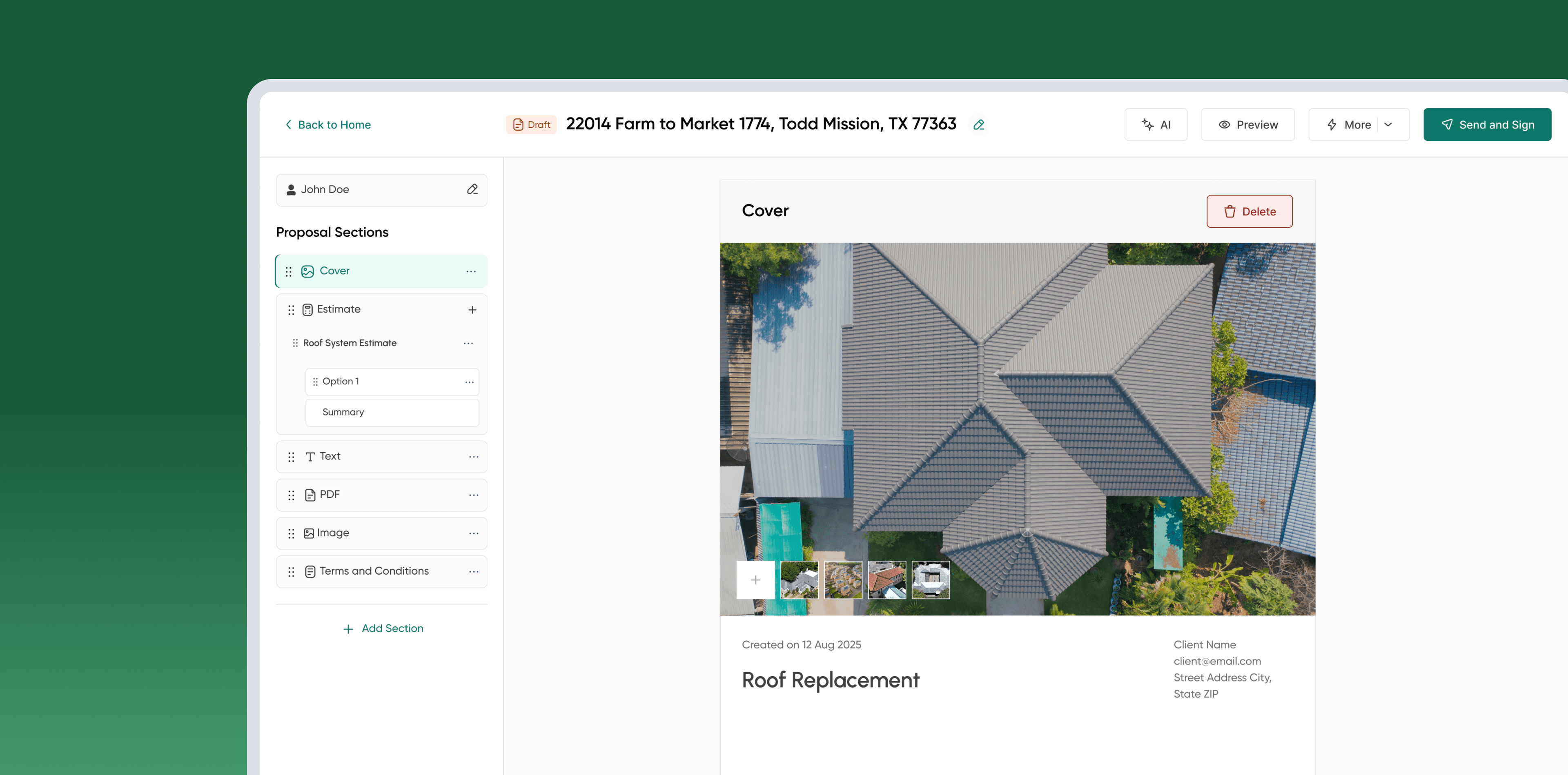1568x775 pixels.
Task: Select the Terms and Conditions section
Action: point(381,572)
